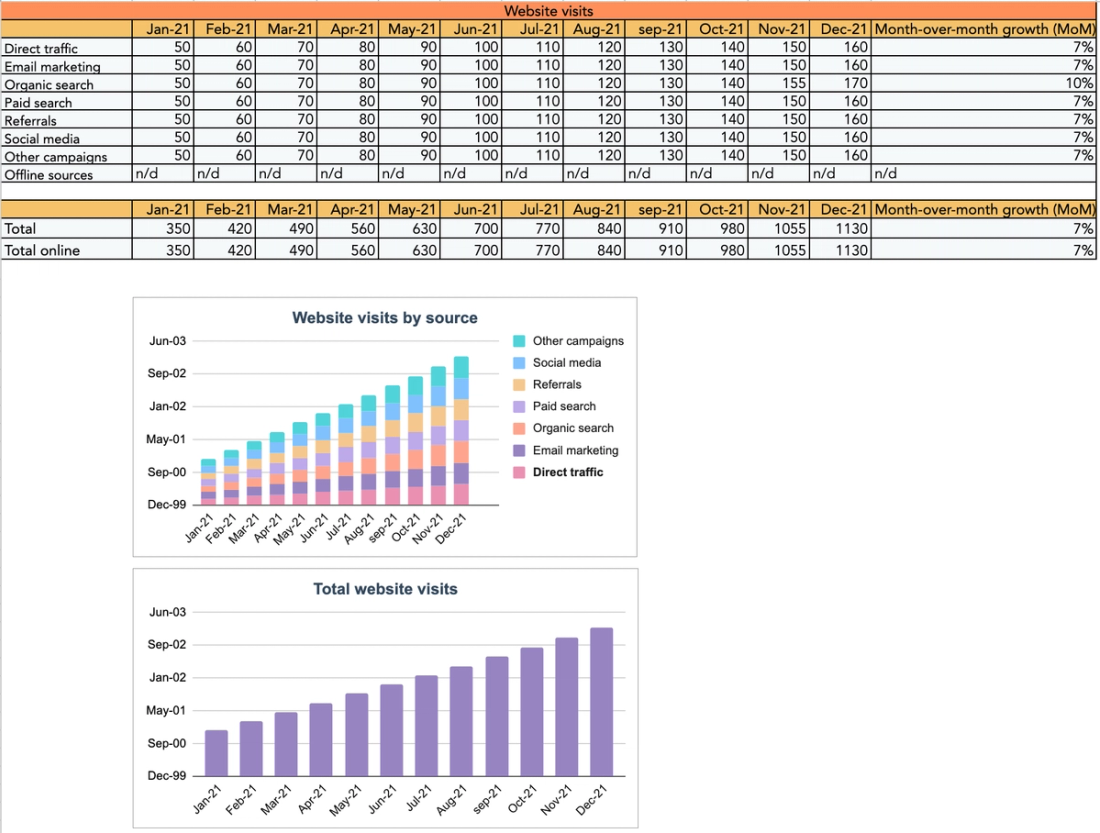Select the "Total online" row label
Image resolution: width=1100 pixels, height=833 pixels.
coord(42,250)
